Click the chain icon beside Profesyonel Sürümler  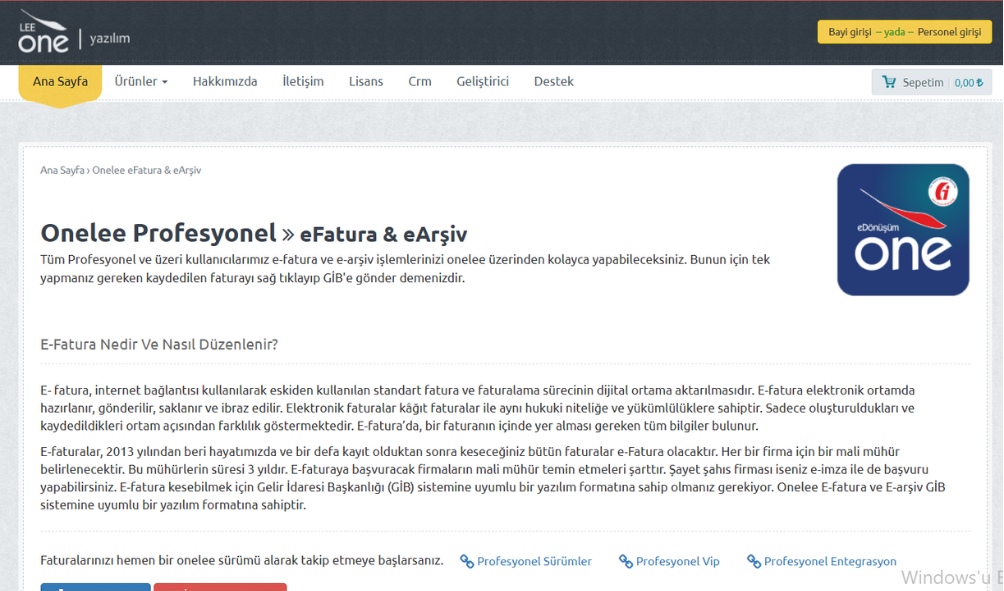467,562
